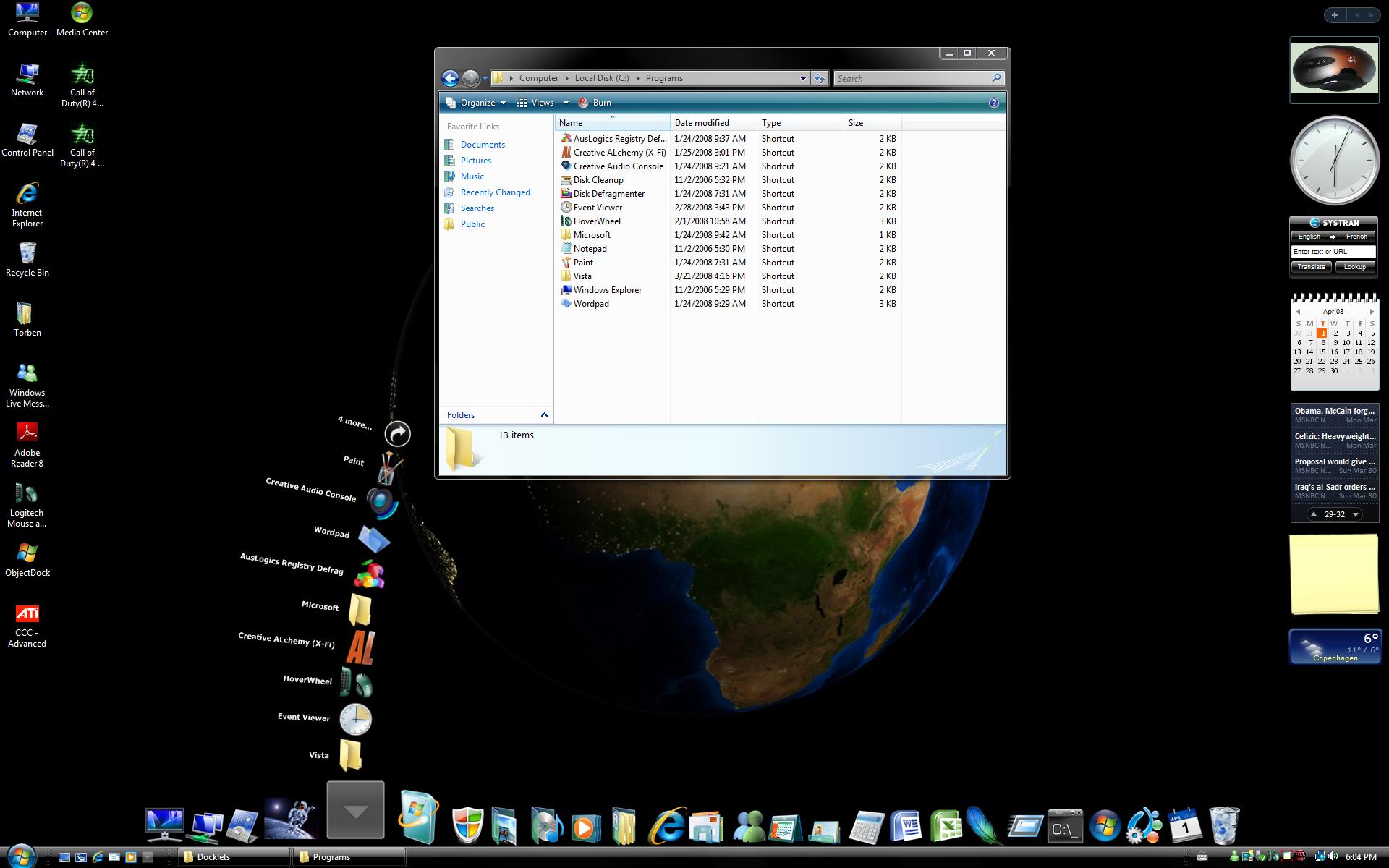
Task: Collapse the Folders pane with its arrow
Action: 544,414
